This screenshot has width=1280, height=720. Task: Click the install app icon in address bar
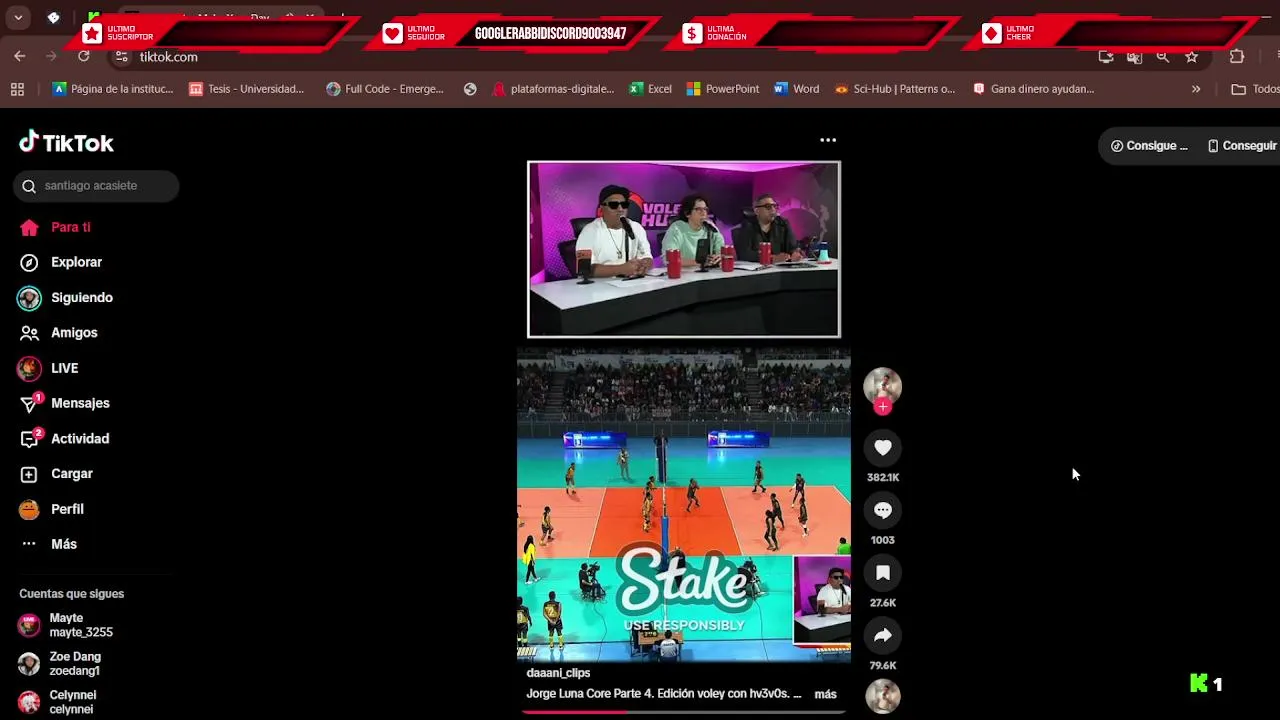point(1105,57)
